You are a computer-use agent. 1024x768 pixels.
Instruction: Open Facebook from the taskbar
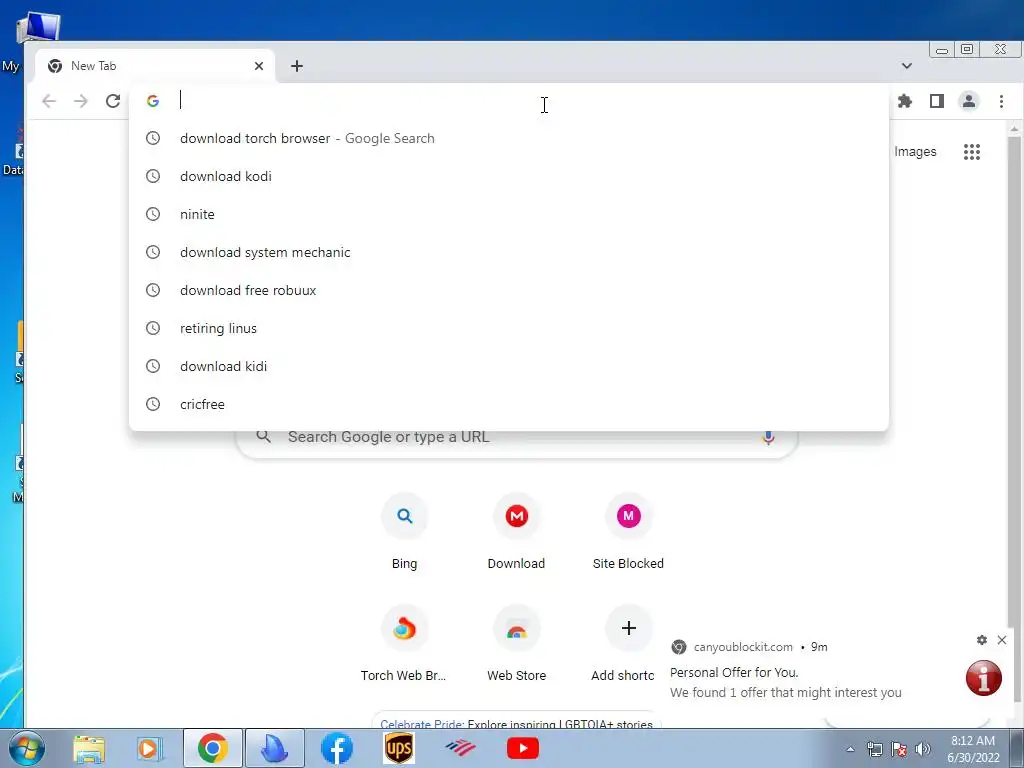(x=337, y=748)
